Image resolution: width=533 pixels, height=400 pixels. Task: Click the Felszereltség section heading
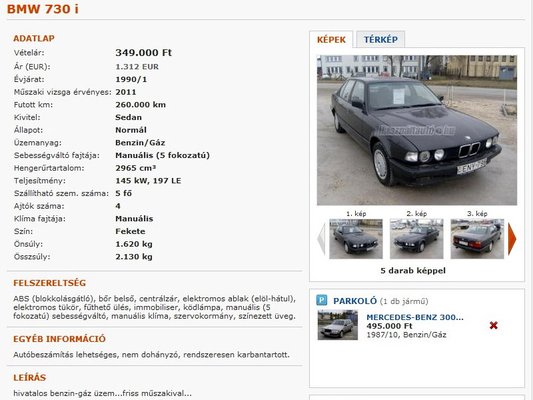[x=50, y=283]
